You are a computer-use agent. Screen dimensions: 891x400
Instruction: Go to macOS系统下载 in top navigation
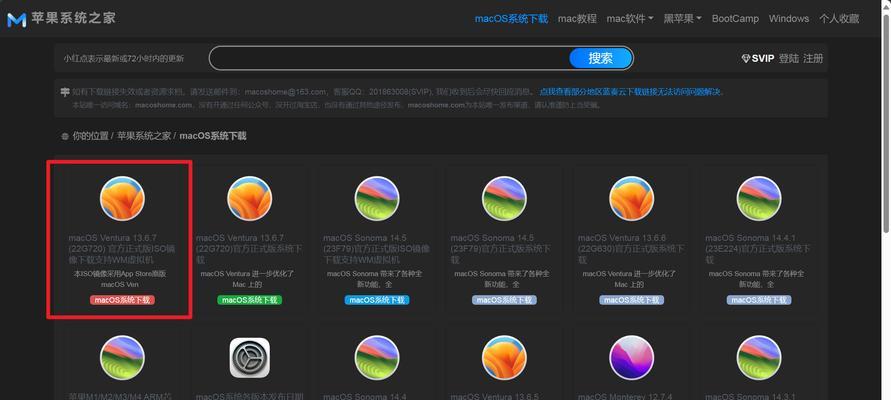click(511, 19)
